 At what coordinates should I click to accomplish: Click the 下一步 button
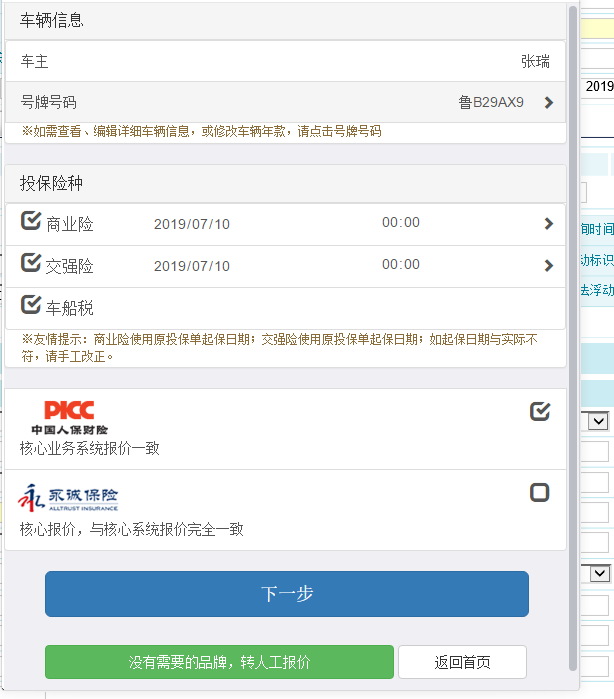(287, 594)
